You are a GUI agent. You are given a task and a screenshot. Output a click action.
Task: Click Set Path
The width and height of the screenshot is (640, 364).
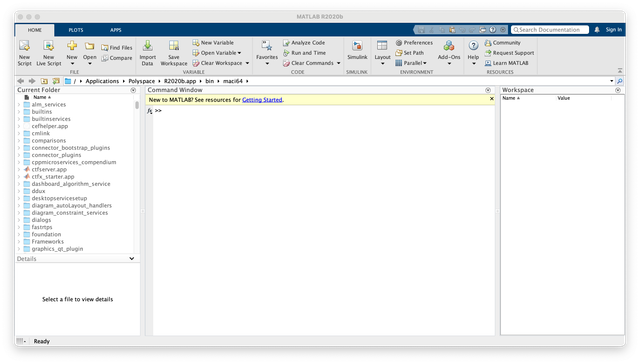409,53
